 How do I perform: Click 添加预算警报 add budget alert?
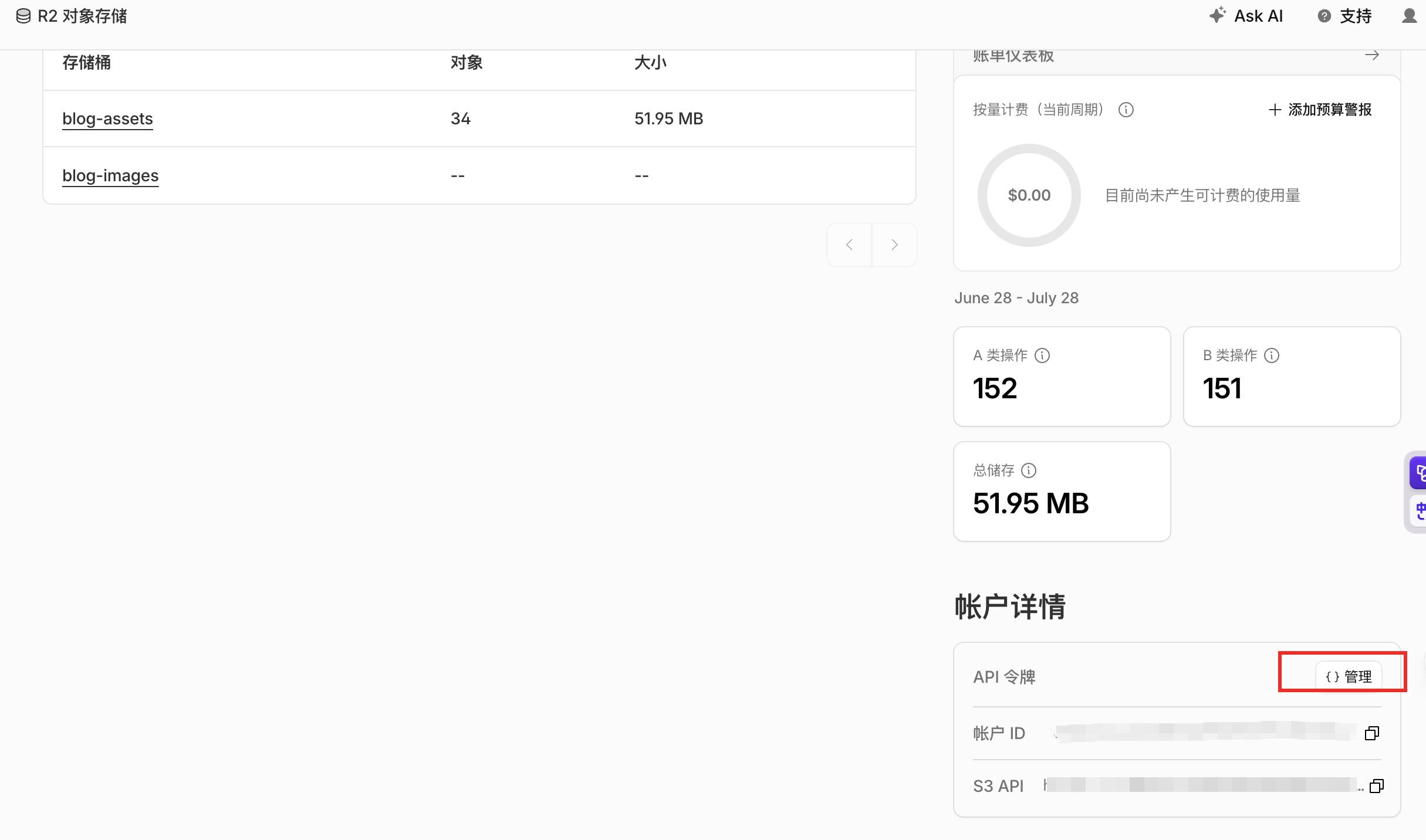point(1320,110)
